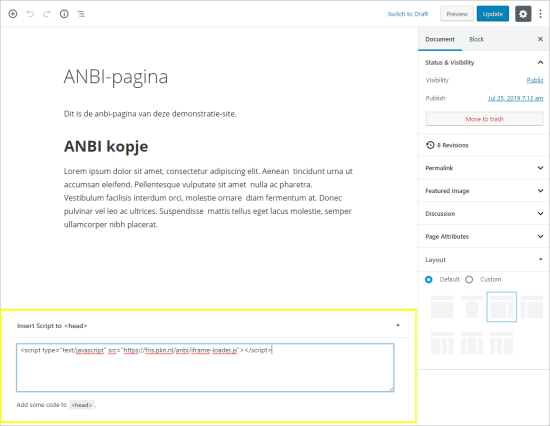The height and width of the screenshot is (426, 550).
Task: Open the content structure info icon
Action: coord(64,14)
